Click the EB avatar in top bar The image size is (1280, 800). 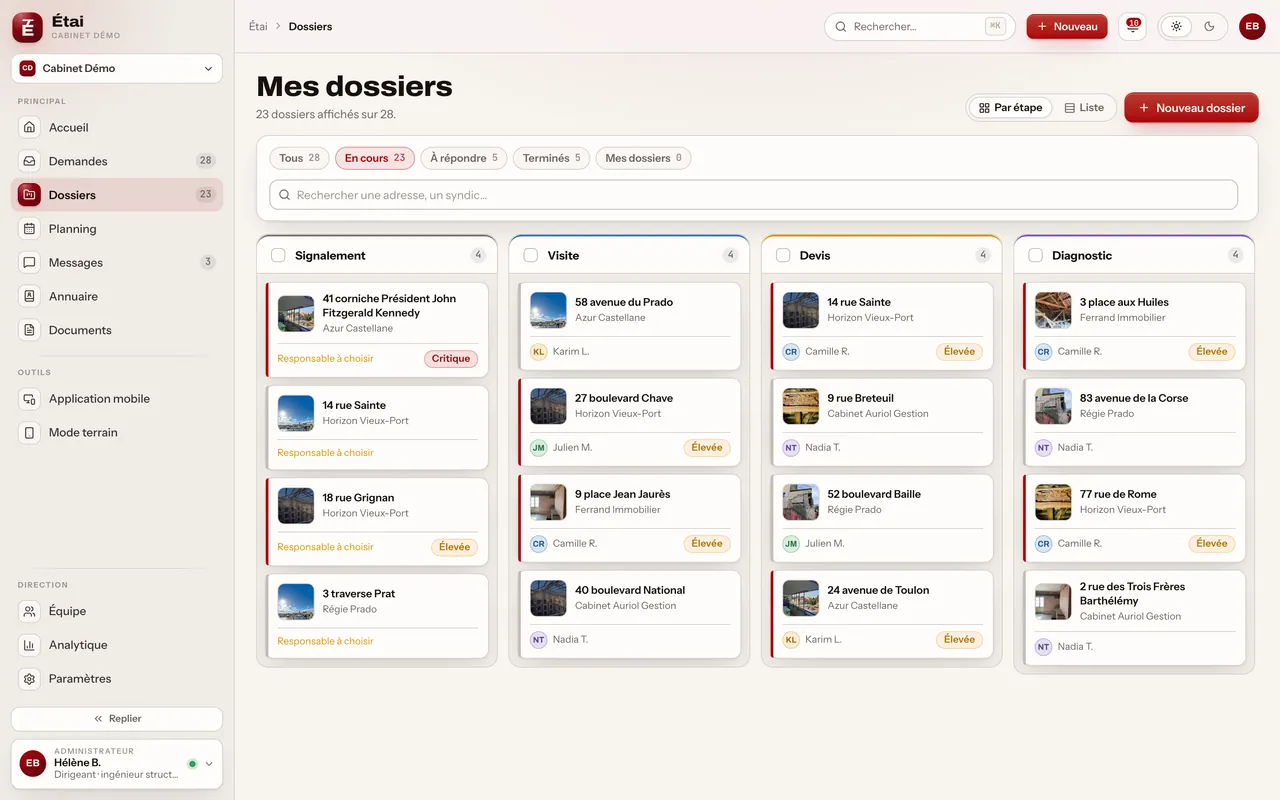tap(1252, 27)
